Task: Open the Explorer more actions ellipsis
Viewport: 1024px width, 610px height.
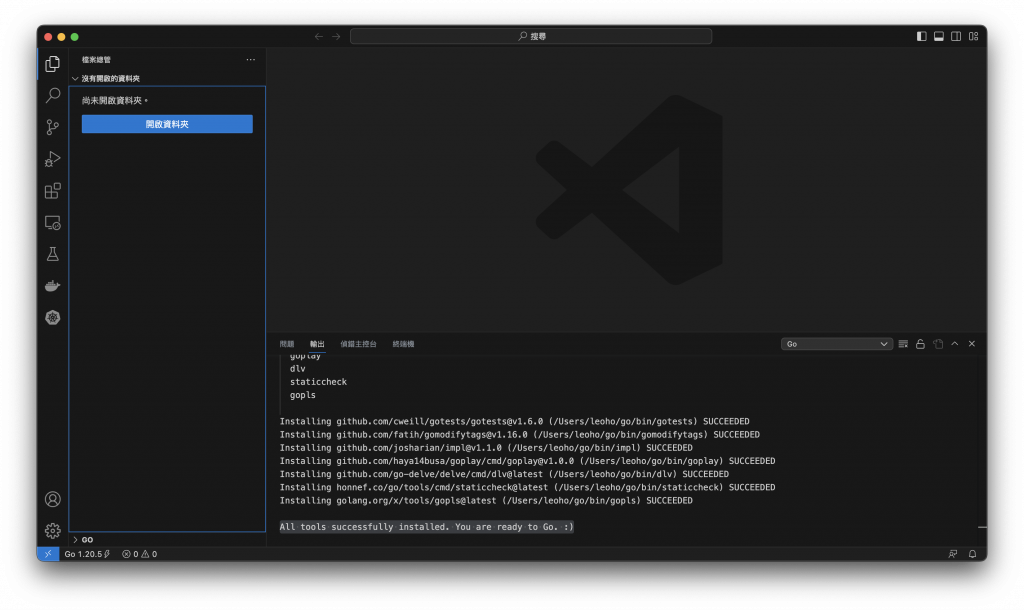Action: (x=251, y=59)
